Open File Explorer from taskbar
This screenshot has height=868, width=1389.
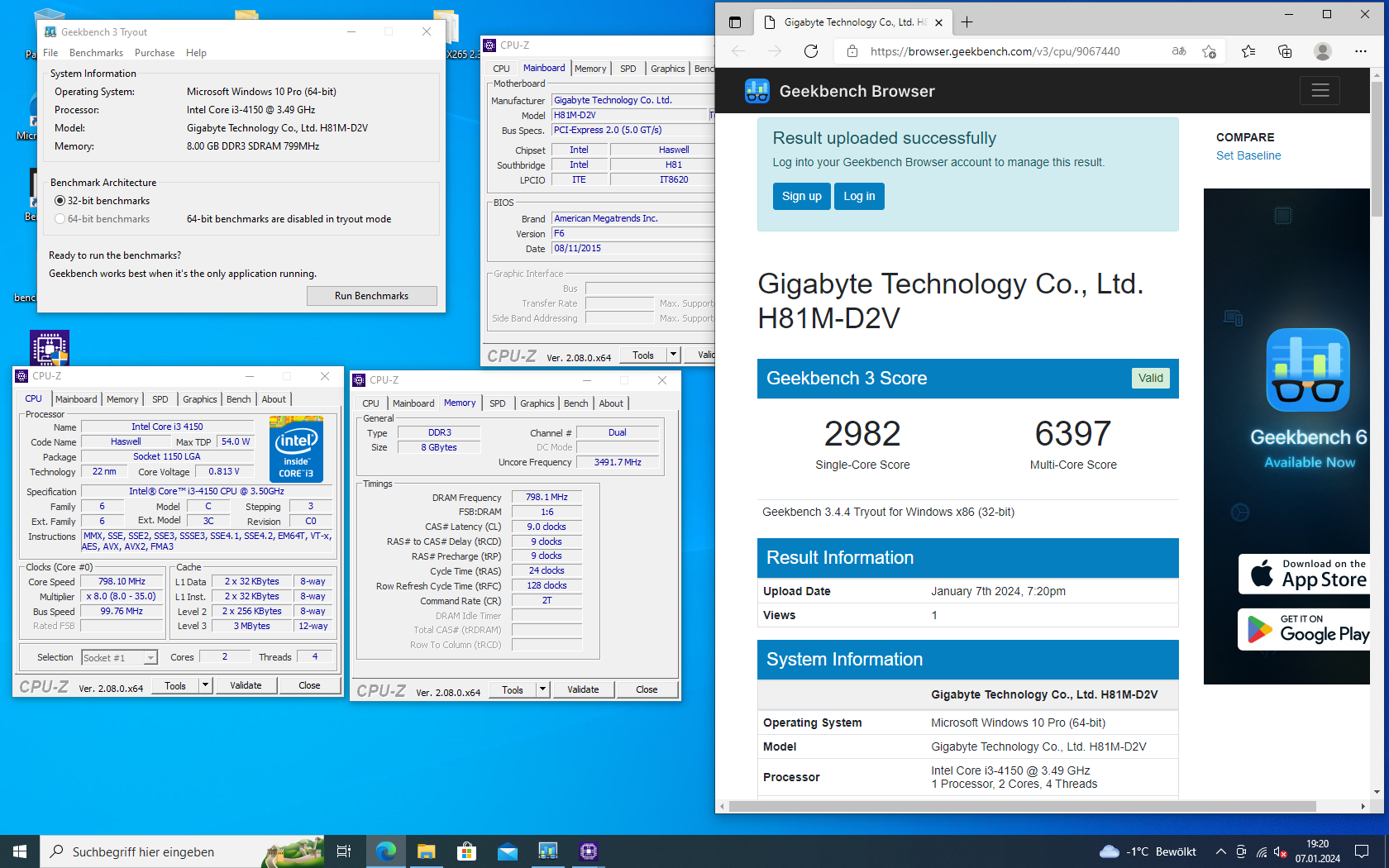427,851
